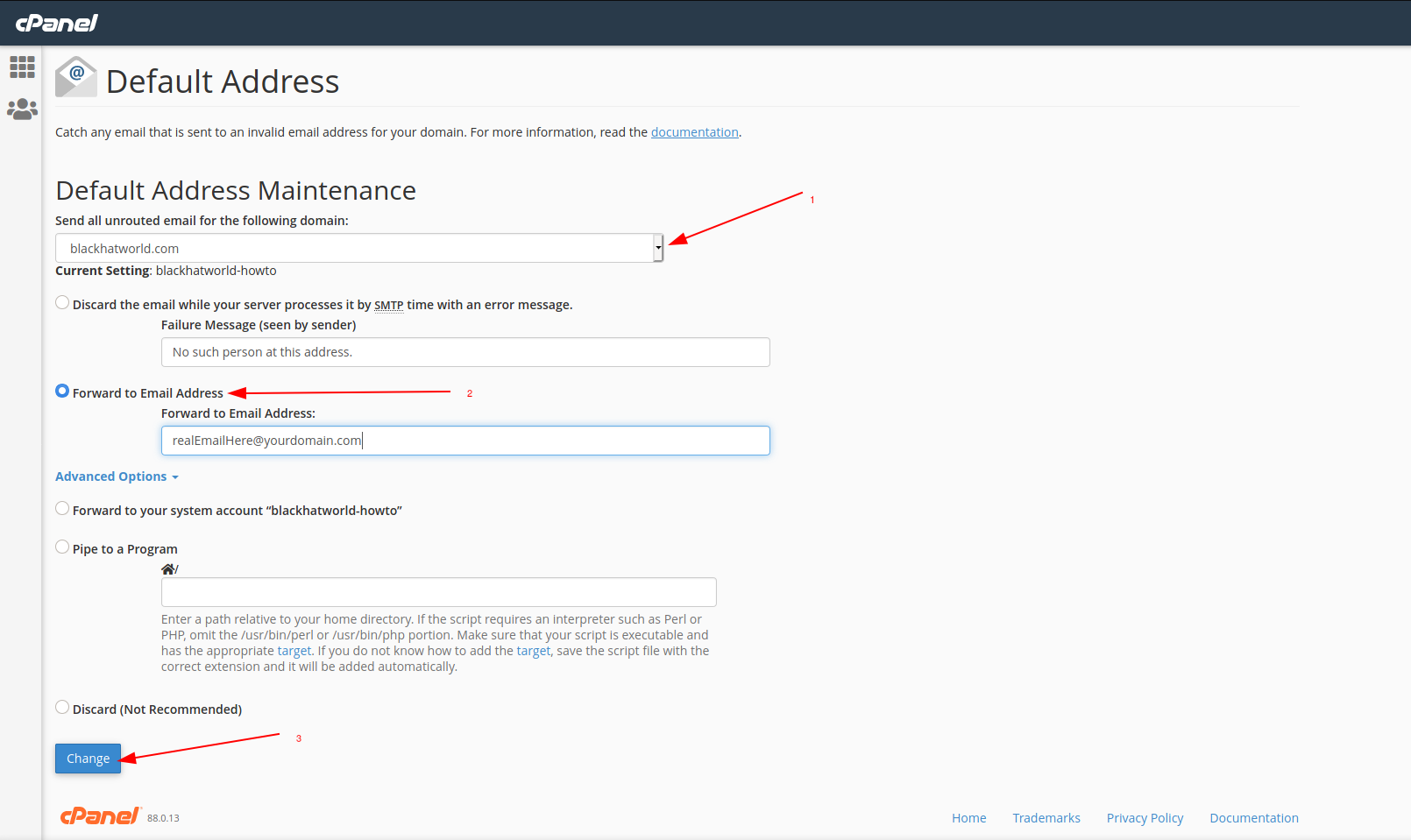Select Discard (Not Recommended) radio
This screenshot has height=840, width=1411.
coord(62,708)
